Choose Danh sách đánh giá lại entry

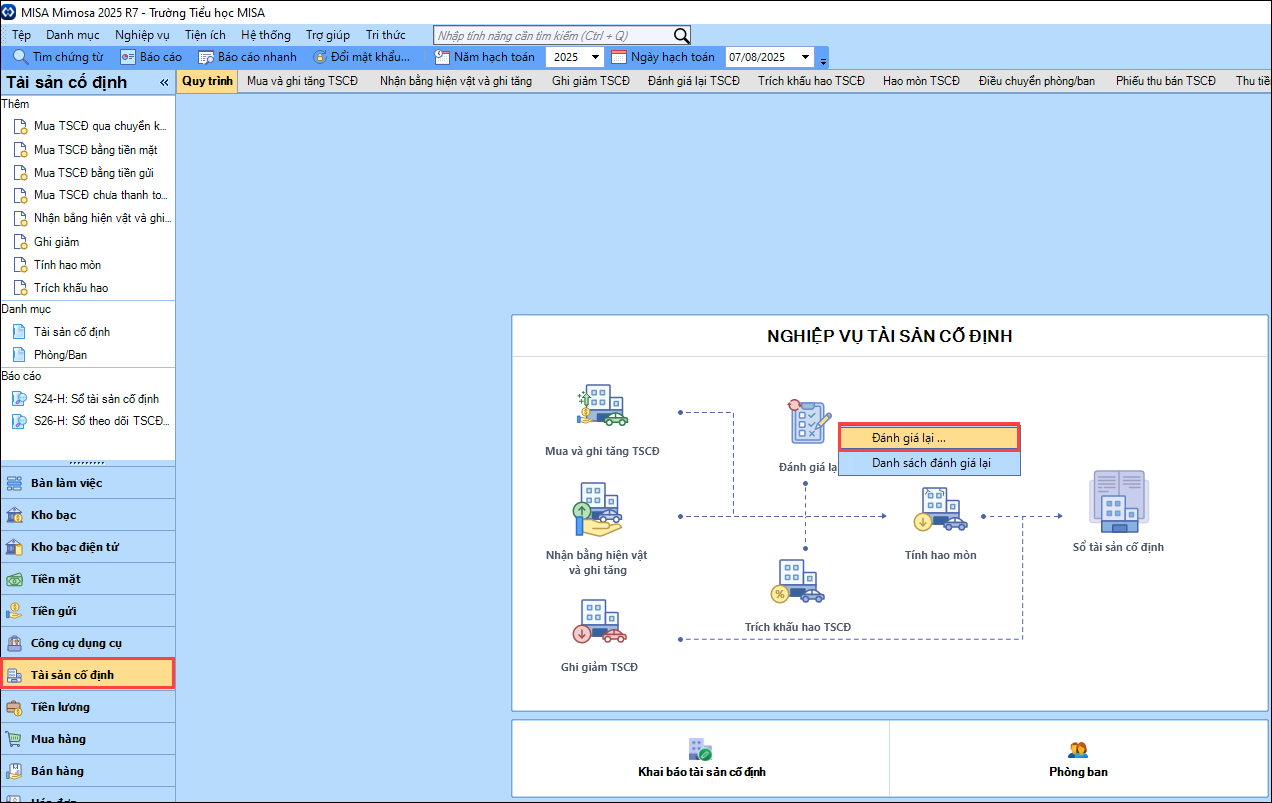click(930, 463)
